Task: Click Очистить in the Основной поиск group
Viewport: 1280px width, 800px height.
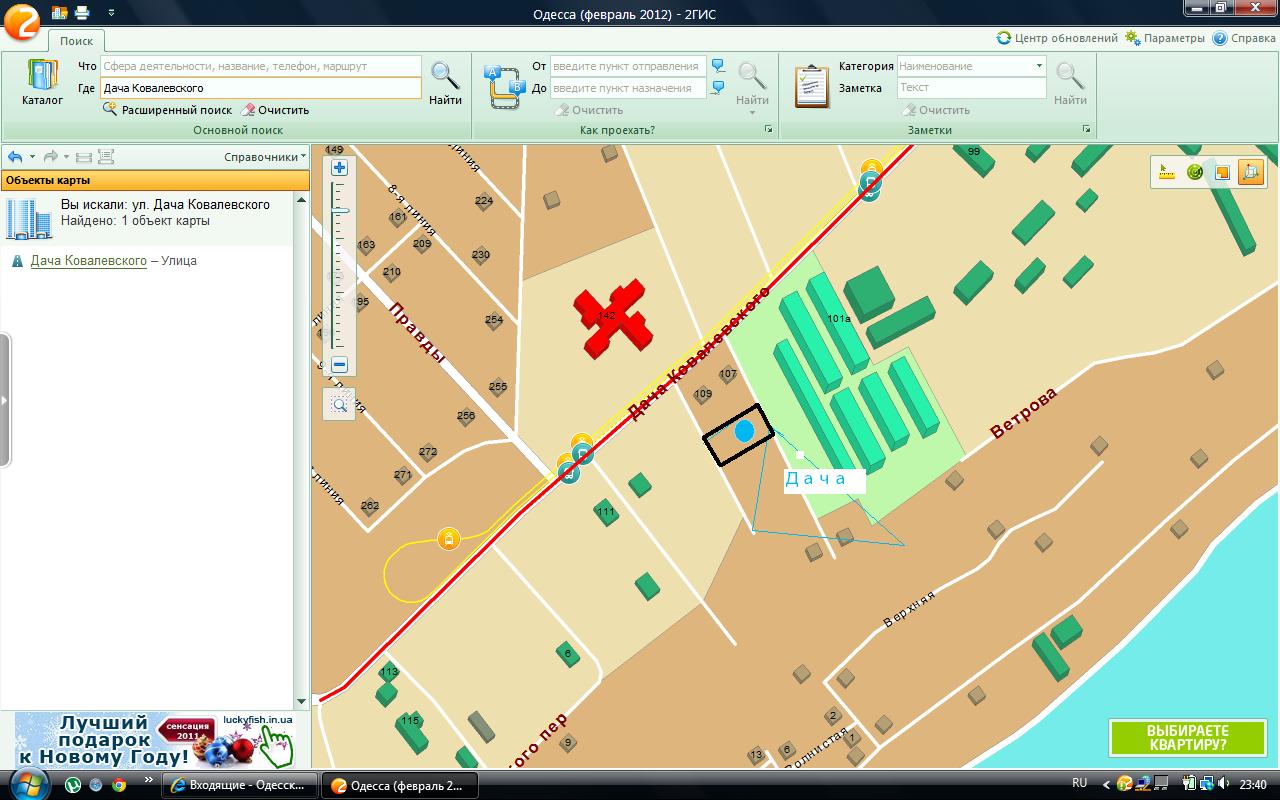Action: click(275, 110)
